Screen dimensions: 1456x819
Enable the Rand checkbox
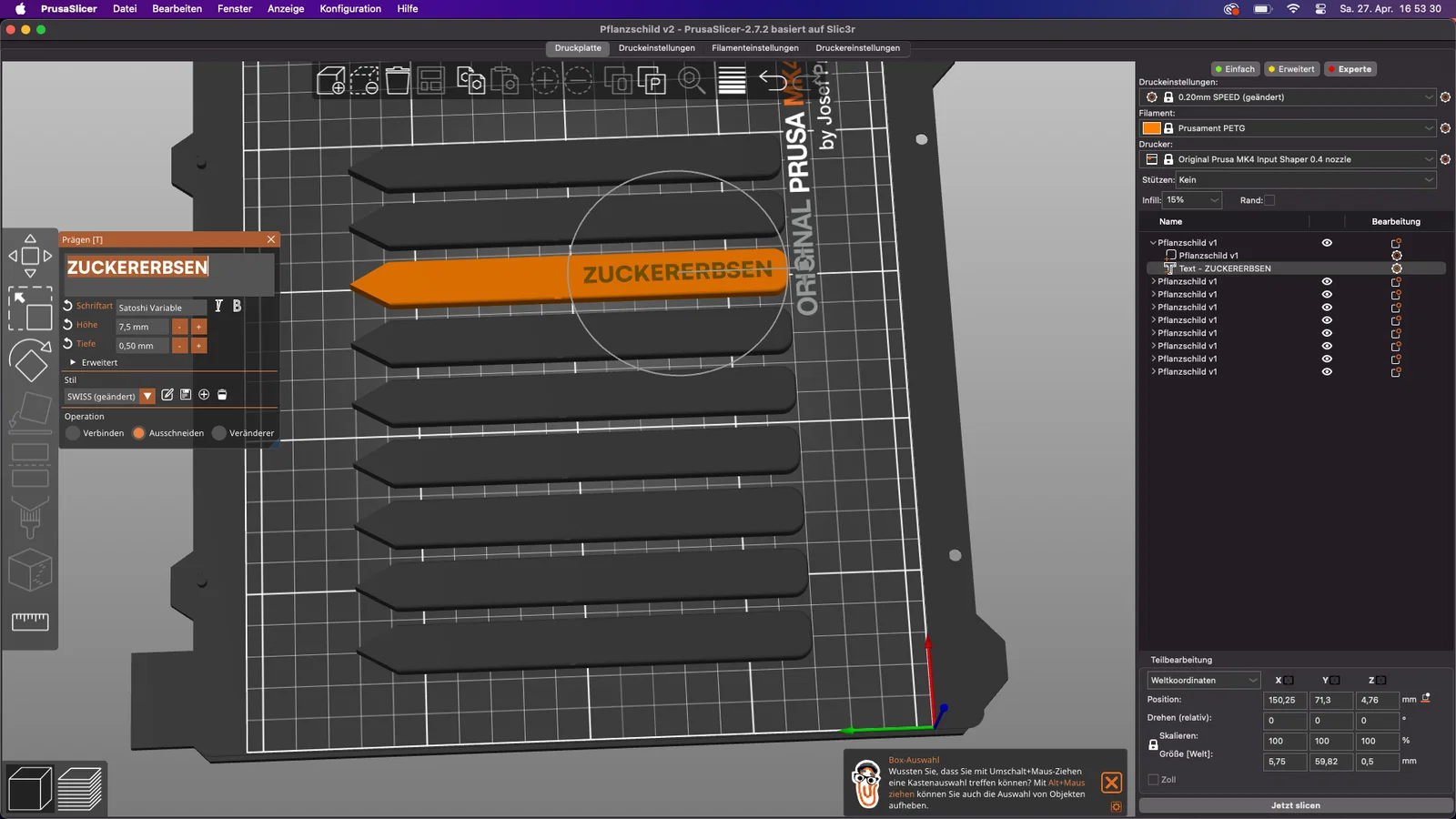(1269, 200)
